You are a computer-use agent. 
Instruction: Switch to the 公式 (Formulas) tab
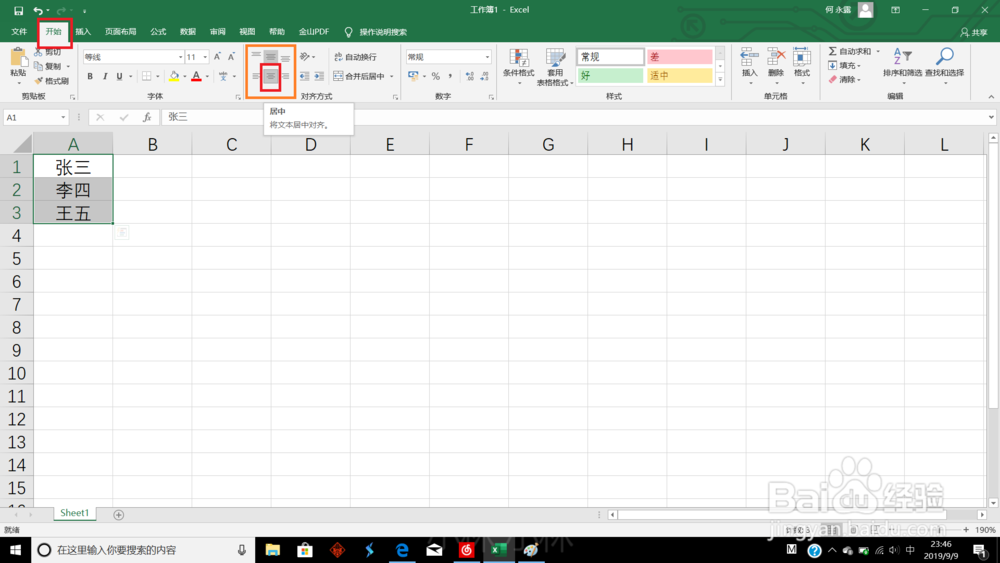click(x=158, y=32)
